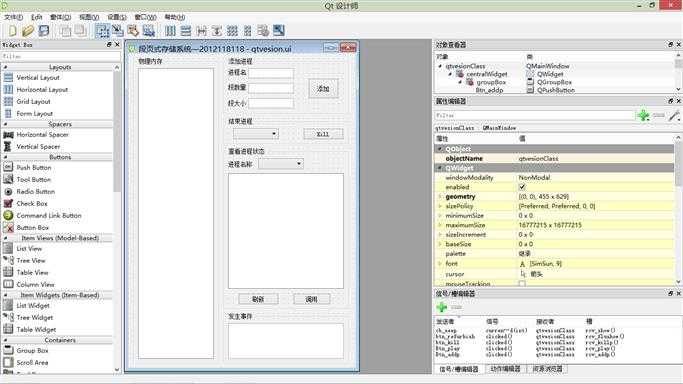Click the Save Form floppy icon
The height and width of the screenshot is (384, 683).
[44, 30]
